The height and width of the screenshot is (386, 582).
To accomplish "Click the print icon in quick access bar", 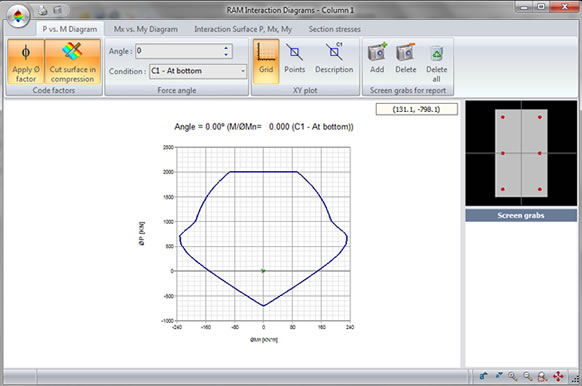I will click(x=43, y=10).
